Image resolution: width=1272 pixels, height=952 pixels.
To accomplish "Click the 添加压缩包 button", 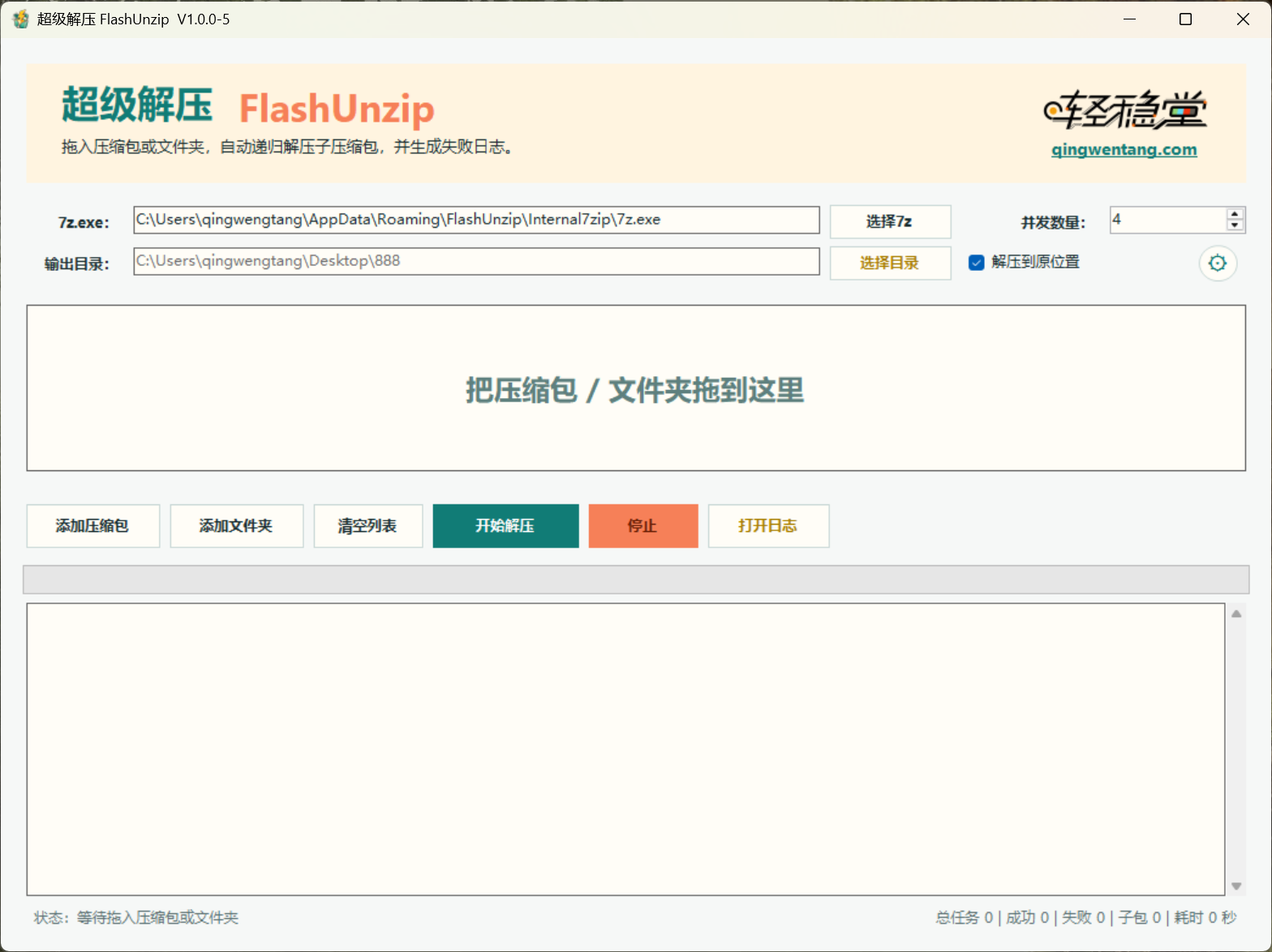I will pyautogui.click(x=93, y=526).
